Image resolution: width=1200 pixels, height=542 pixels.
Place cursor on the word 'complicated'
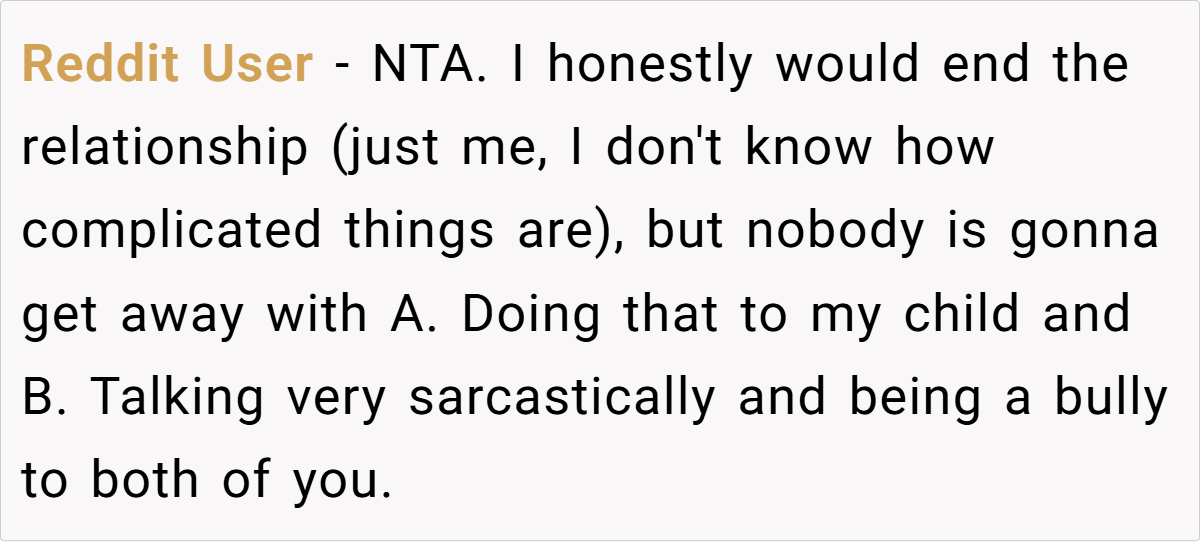click(171, 232)
